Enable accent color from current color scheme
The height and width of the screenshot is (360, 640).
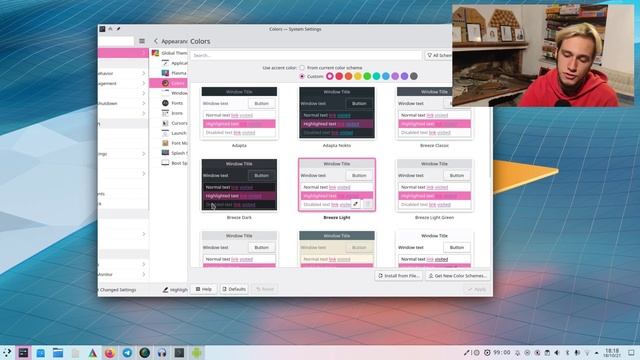(302, 68)
